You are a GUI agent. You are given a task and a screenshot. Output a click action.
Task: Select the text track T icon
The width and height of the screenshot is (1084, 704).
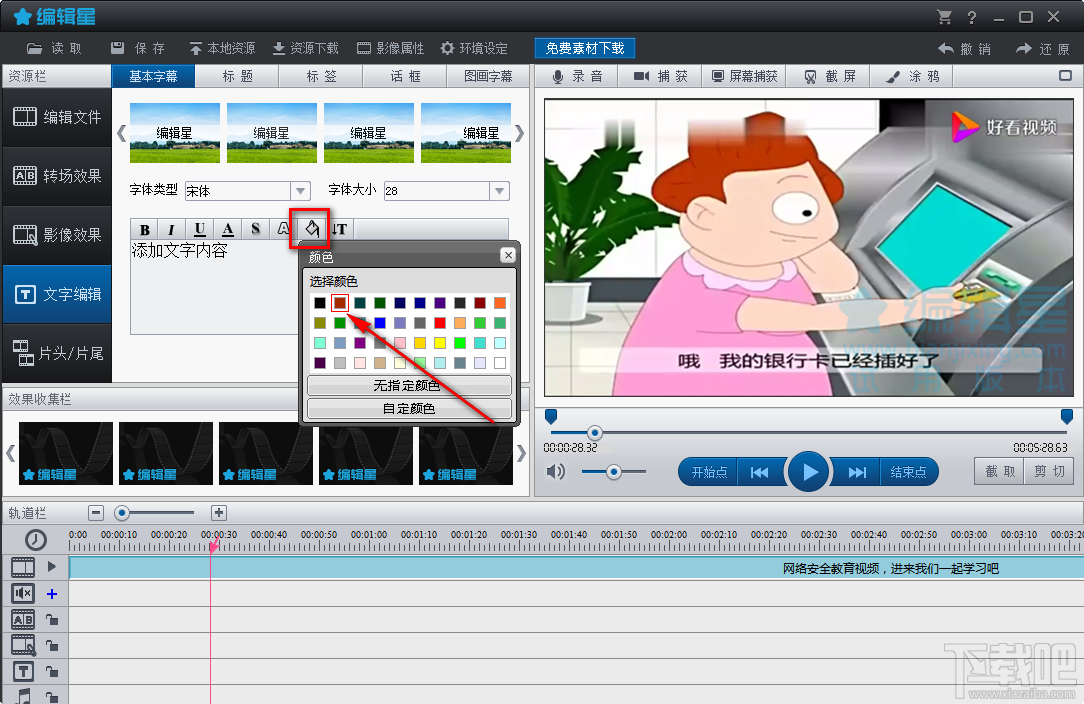pos(23,671)
